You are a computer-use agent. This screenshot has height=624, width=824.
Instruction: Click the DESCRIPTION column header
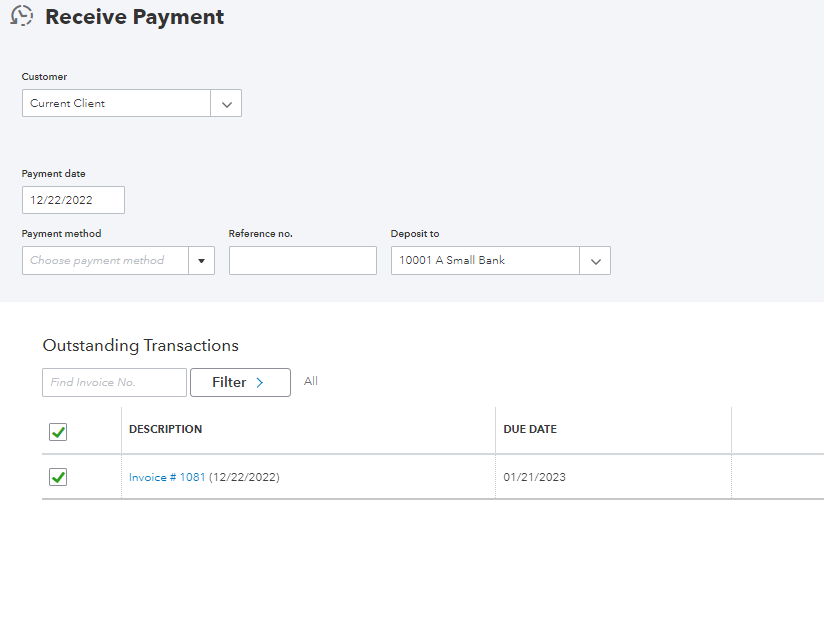coord(165,429)
